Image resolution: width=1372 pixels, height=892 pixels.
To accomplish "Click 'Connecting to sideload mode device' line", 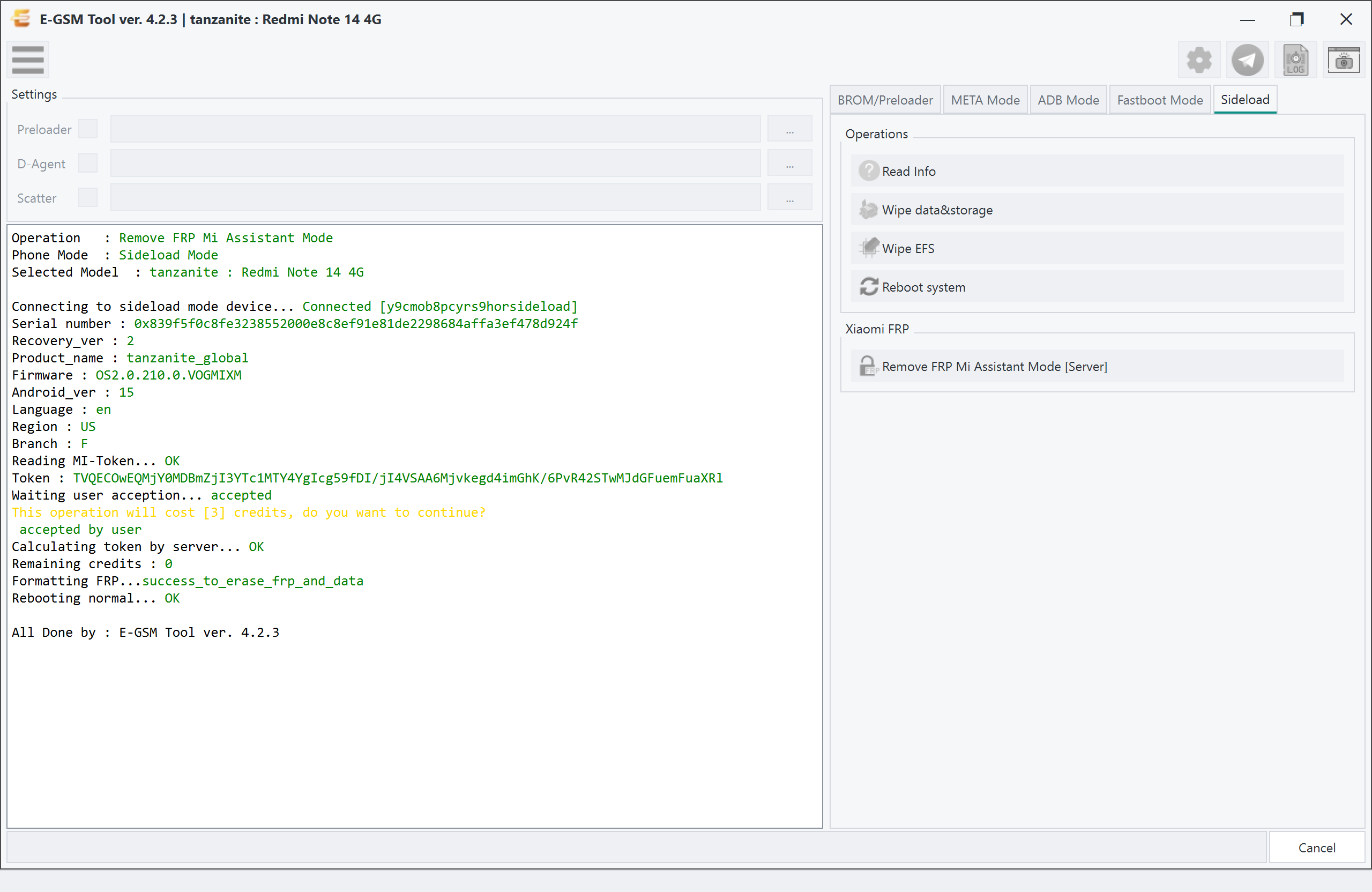I will 295,306.
